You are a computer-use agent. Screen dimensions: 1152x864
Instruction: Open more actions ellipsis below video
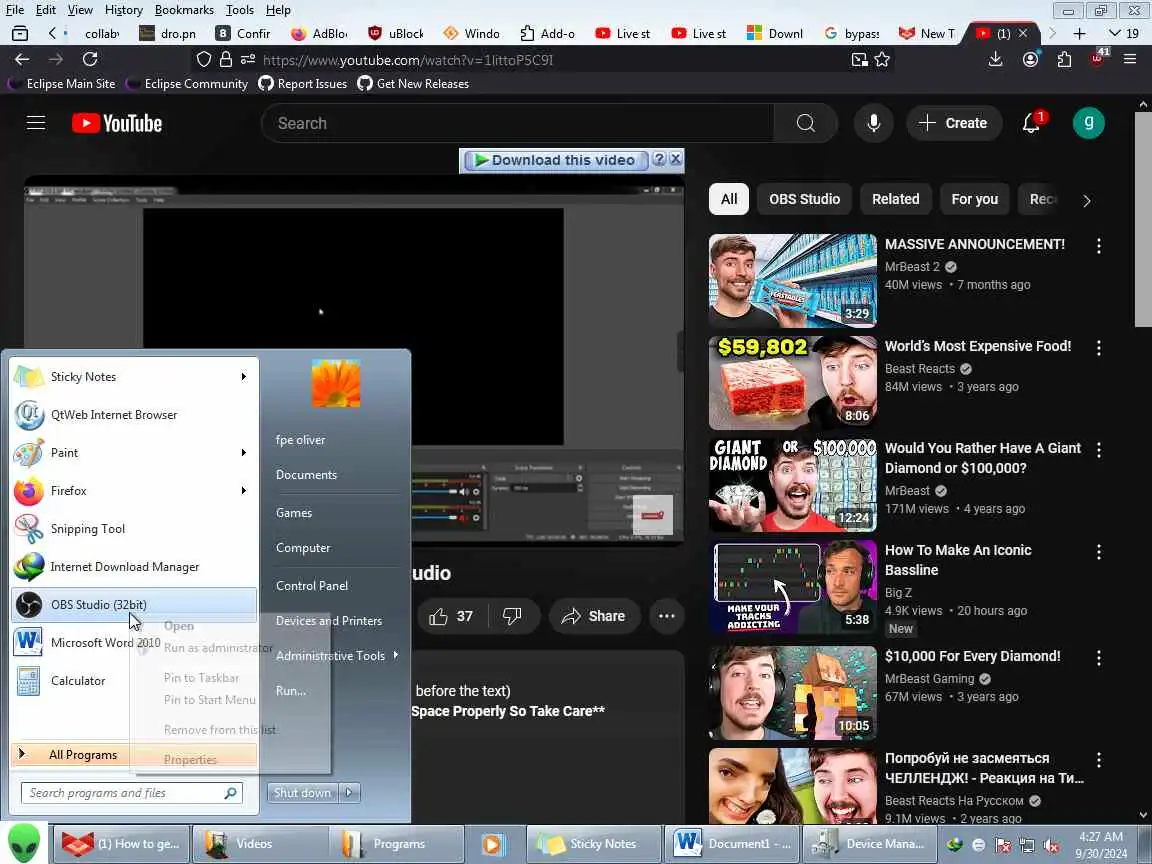(x=666, y=616)
